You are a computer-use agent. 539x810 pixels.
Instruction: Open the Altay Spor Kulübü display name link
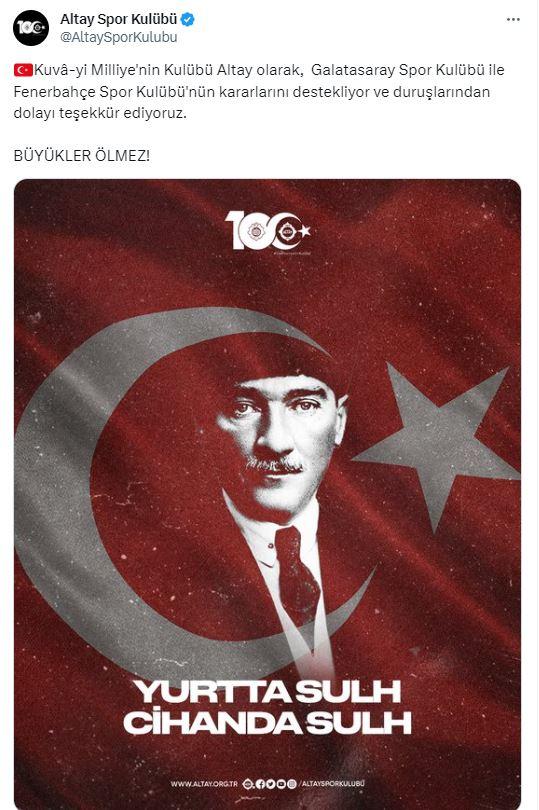(x=118, y=19)
